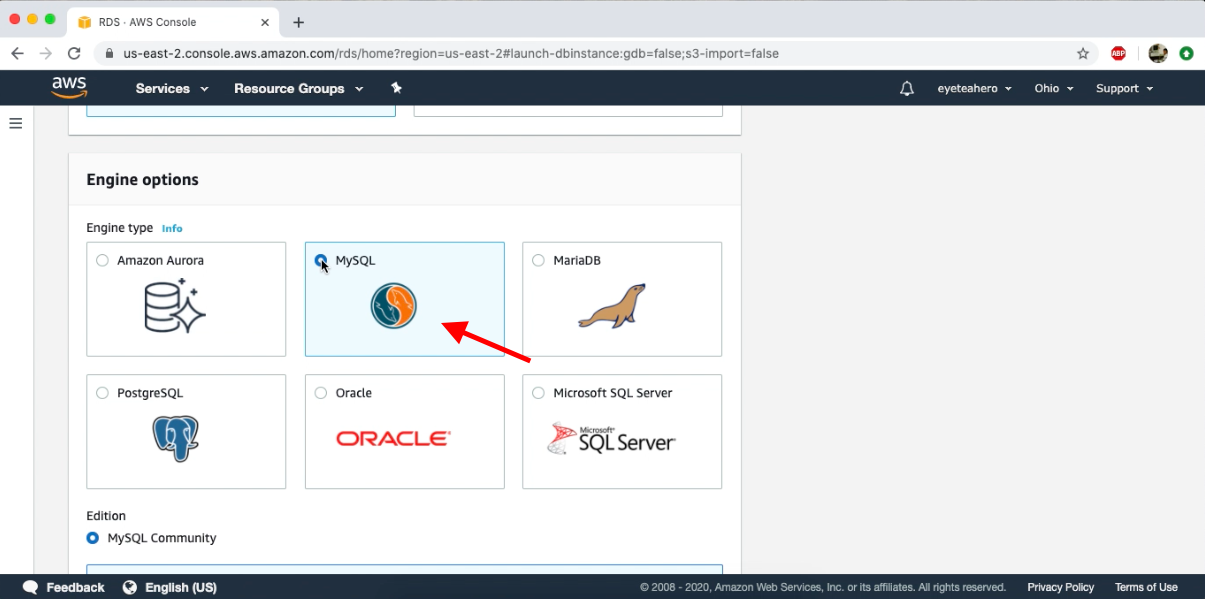
Task: Open the browser profile avatar
Action: point(1158,53)
